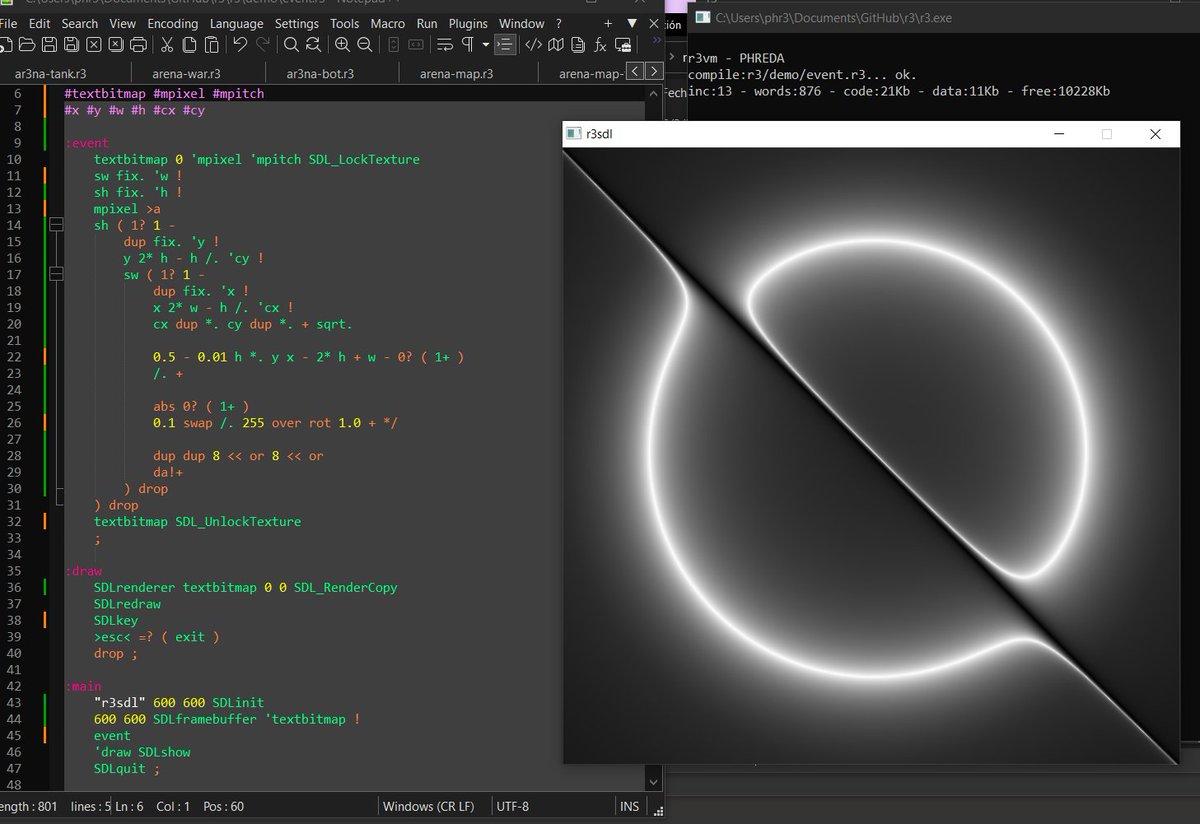Zoom in with the plus magnifier icon
Screen dimensions: 1200x824
(342, 45)
